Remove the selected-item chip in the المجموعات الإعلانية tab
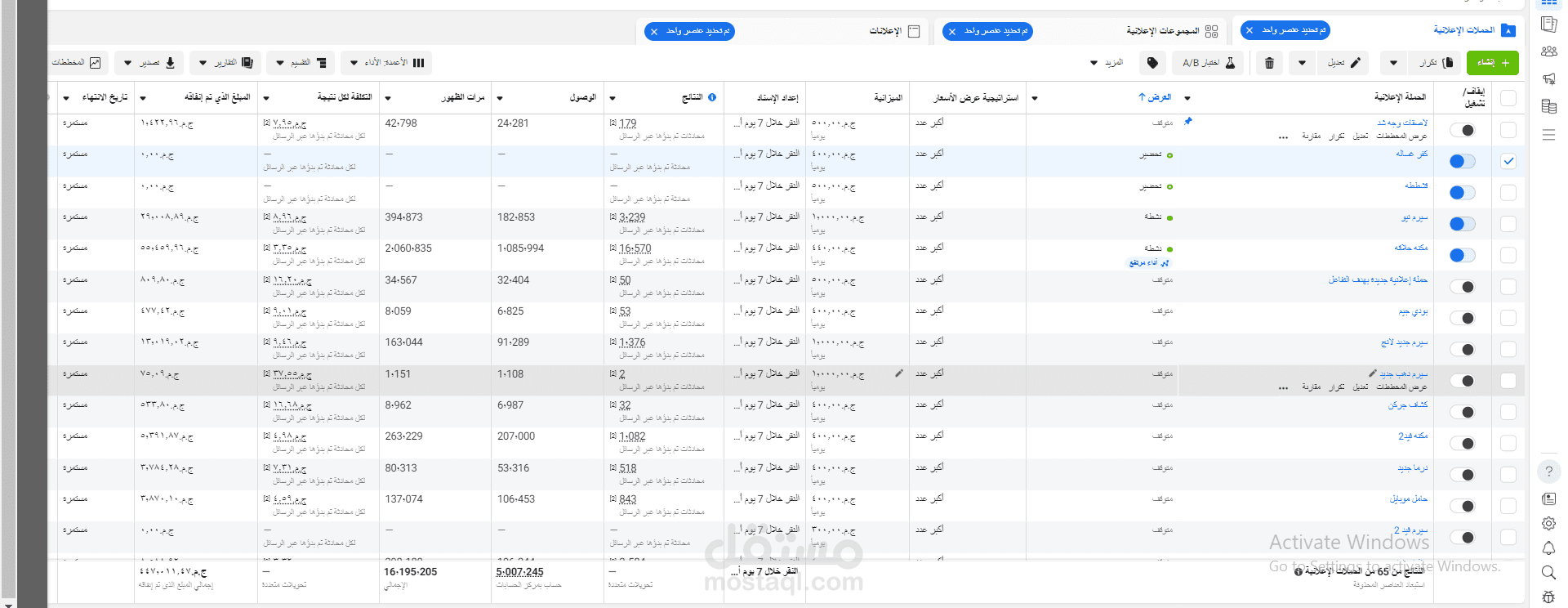Screen dimensions: 1568x608 (951, 31)
